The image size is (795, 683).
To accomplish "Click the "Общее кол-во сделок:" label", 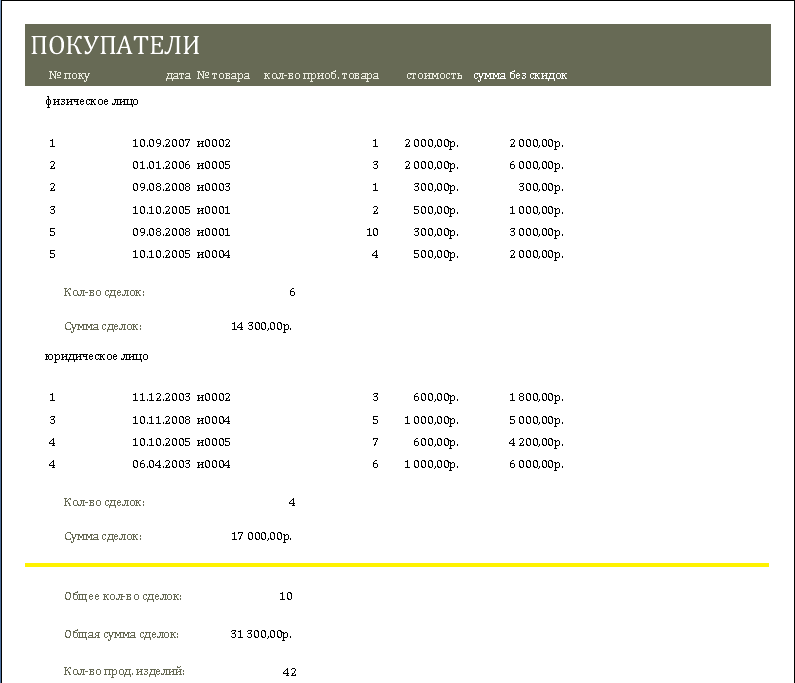I will 123,597.
